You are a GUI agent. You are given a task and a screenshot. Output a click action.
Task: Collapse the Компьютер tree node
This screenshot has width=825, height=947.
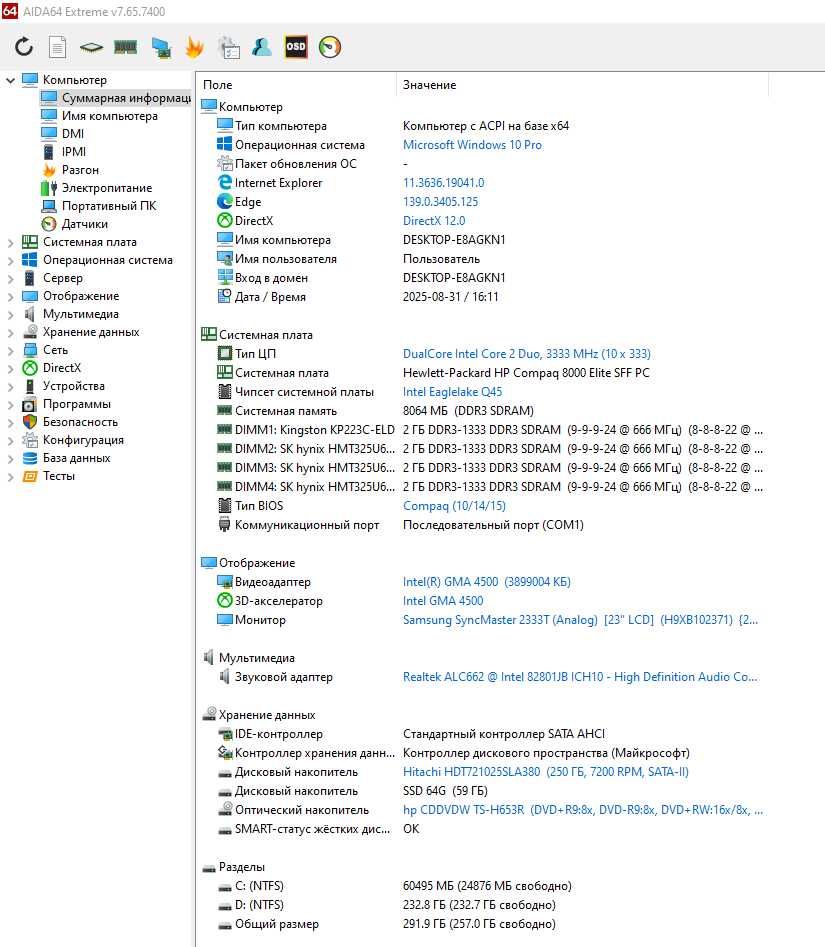pyautogui.click(x=10, y=80)
